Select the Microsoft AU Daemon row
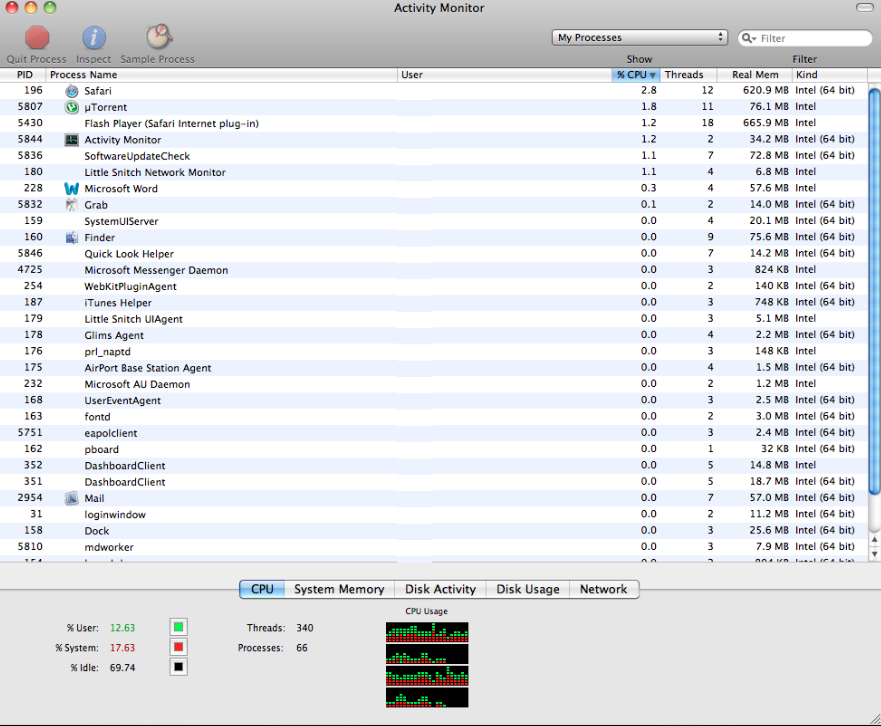Image resolution: width=881 pixels, height=726 pixels. click(433, 384)
